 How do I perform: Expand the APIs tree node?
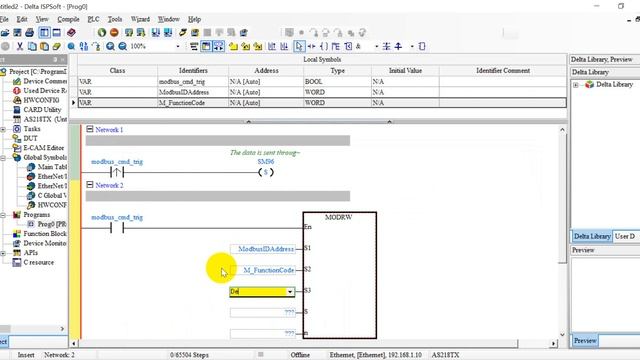[x=3, y=253]
